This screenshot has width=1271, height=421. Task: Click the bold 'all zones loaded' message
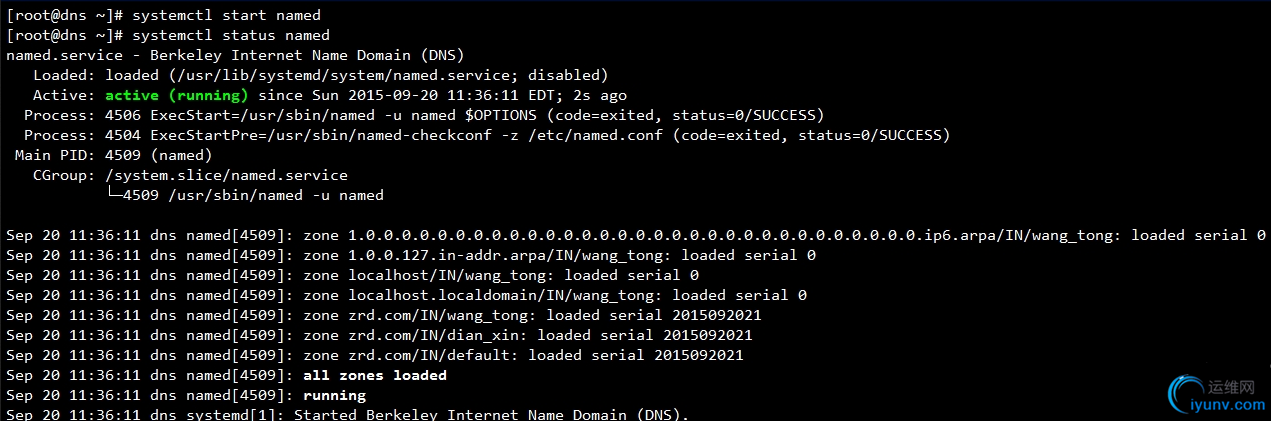[x=375, y=375]
